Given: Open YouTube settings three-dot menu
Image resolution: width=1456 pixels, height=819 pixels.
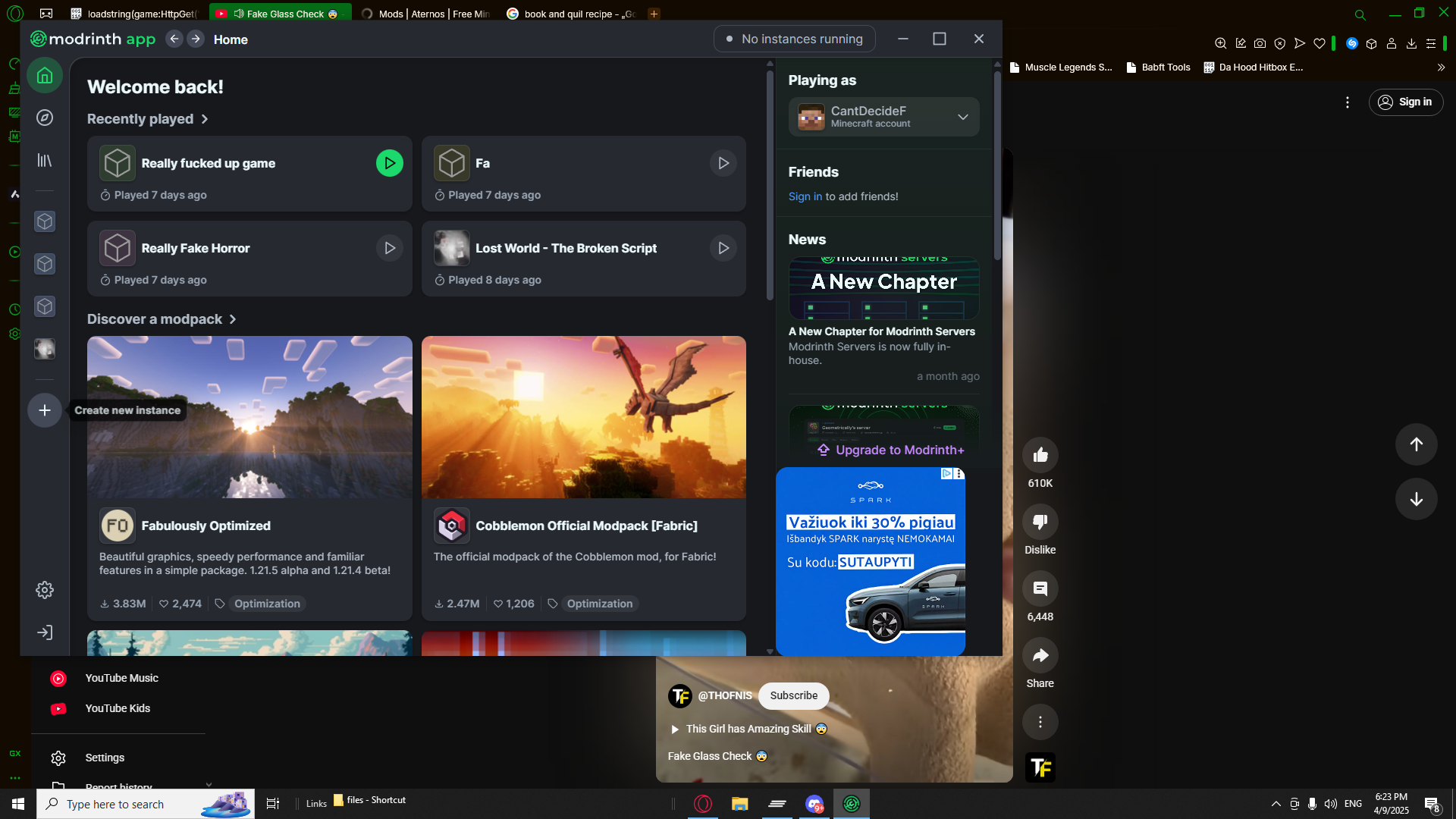Looking at the screenshot, I should click(1348, 102).
